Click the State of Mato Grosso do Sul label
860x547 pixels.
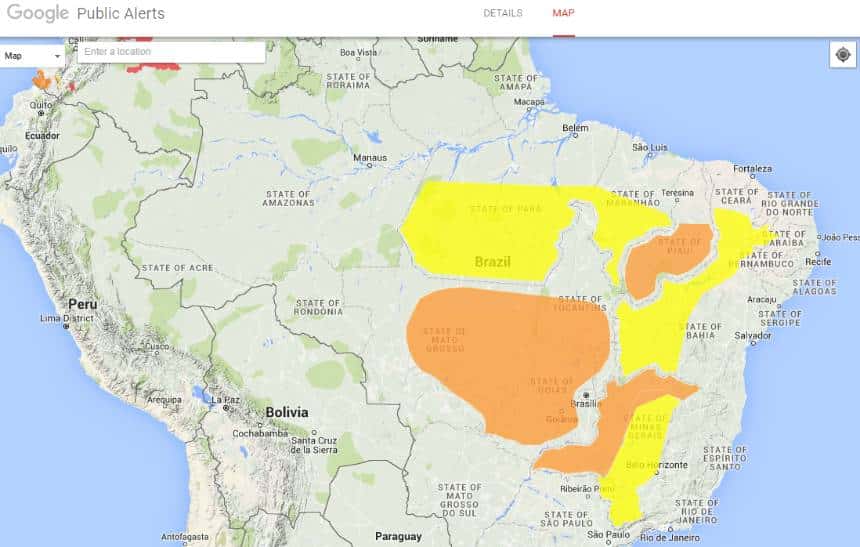(x=460, y=500)
